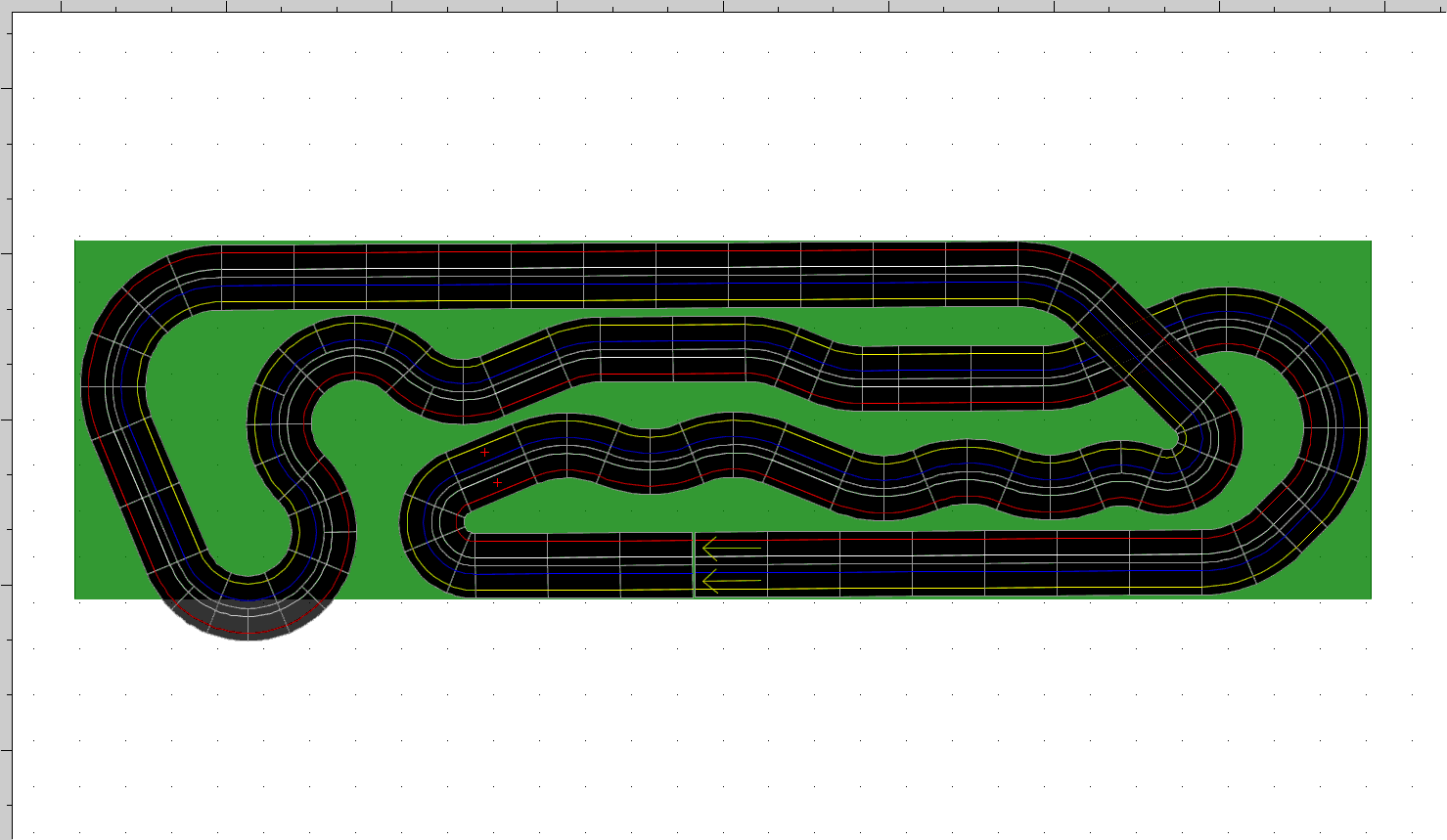This screenshot has height=840, width=1447.
Task: Click the horizontal ruler along the top edge
Action: click(x=723, y=6)
